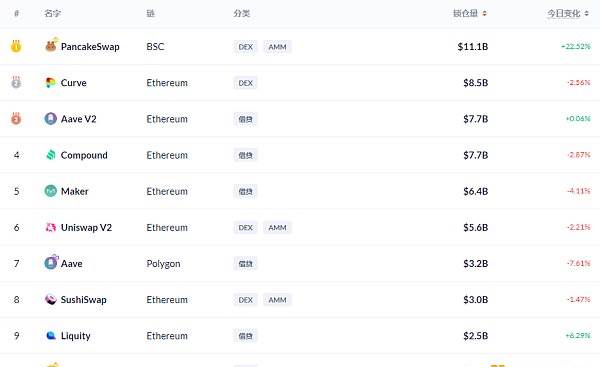Viewport: 600px width, 367px height.
Task: Click the Liquity blue logo icon
Action: (x=51, y=336)
